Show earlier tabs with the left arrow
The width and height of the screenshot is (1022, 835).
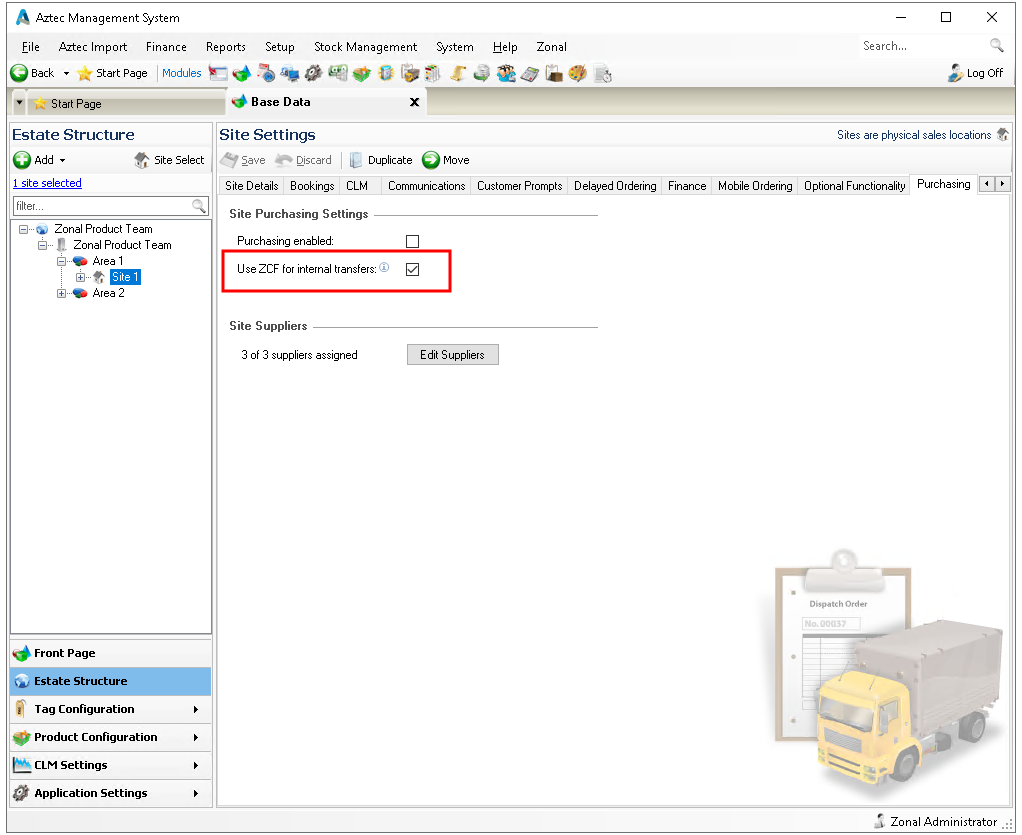(x=987, y=184)
